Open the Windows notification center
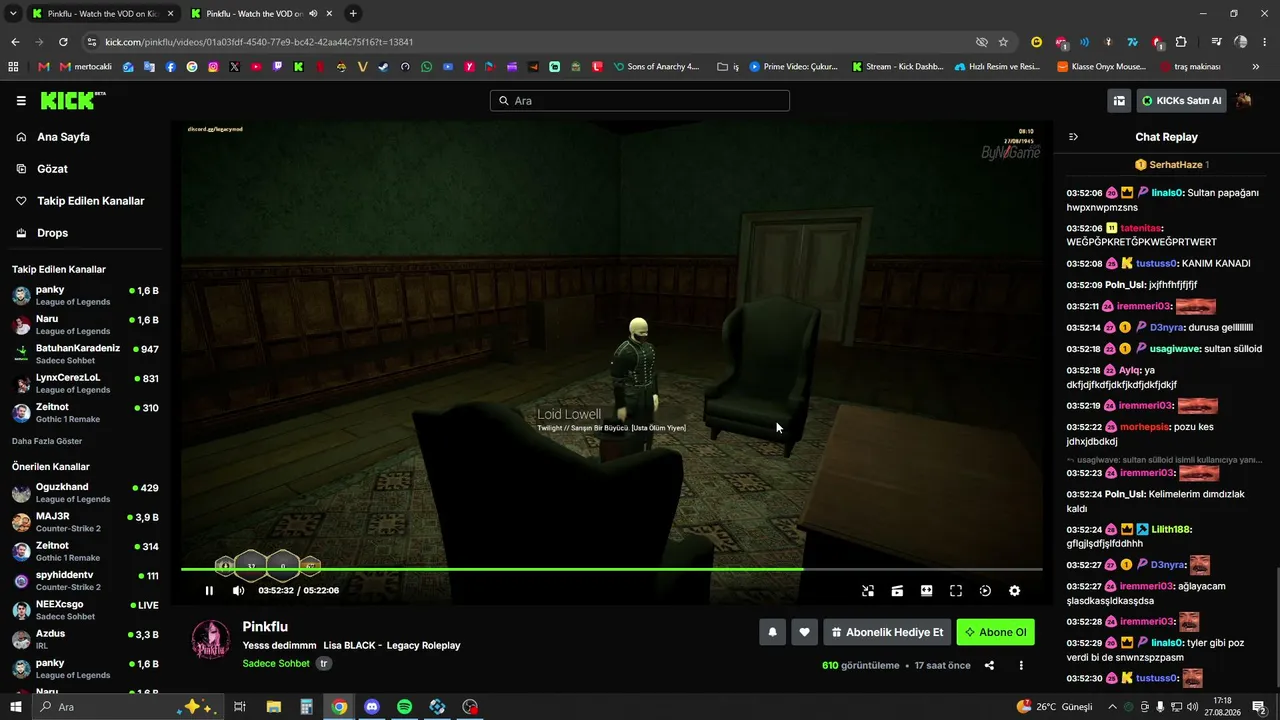 tap(1259, 707)
